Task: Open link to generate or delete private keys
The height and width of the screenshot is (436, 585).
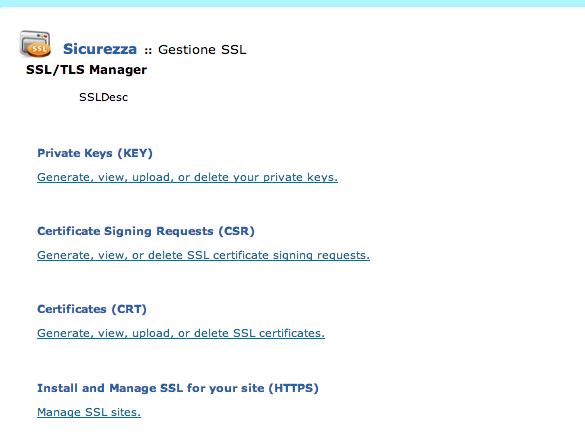Action: pyautogui.click(x=187, y=177)
